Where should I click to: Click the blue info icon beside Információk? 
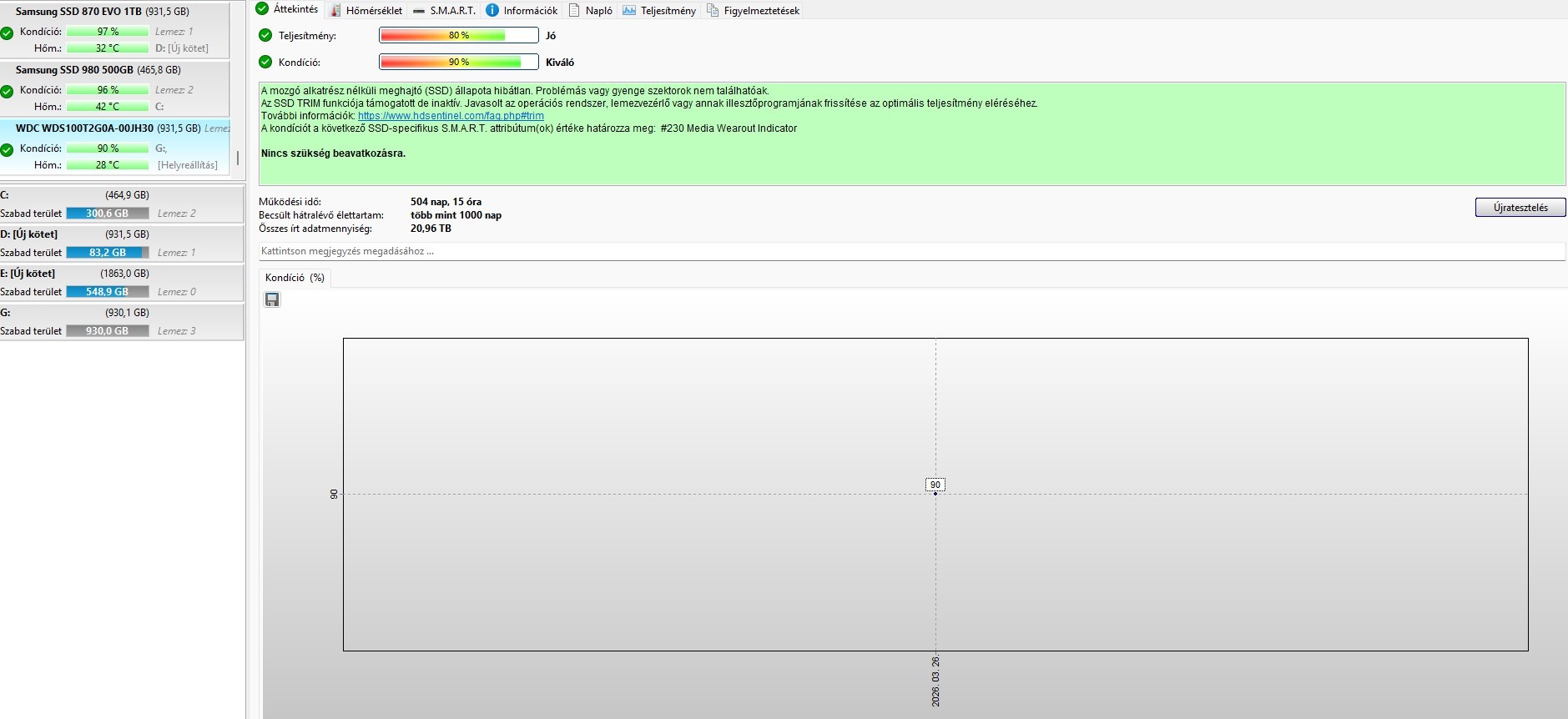pos(492,10)
